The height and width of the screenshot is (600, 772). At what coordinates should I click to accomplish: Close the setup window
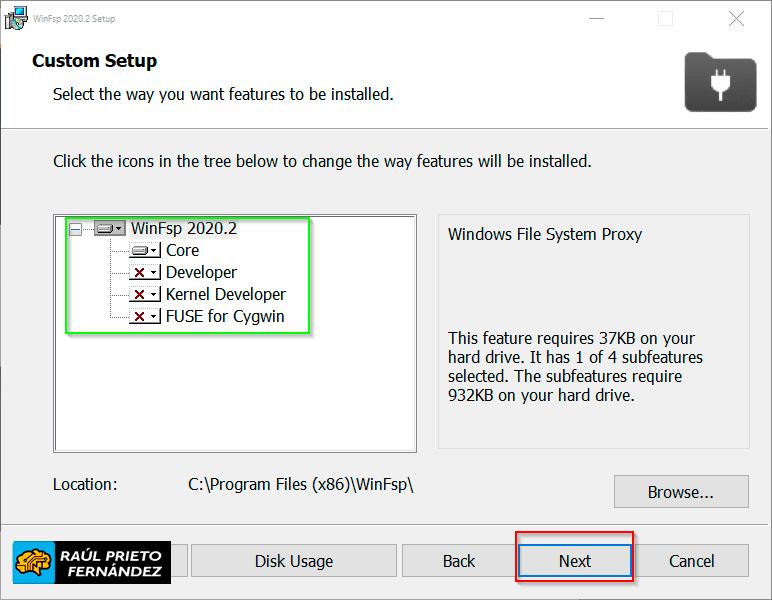tap(736, 18)
